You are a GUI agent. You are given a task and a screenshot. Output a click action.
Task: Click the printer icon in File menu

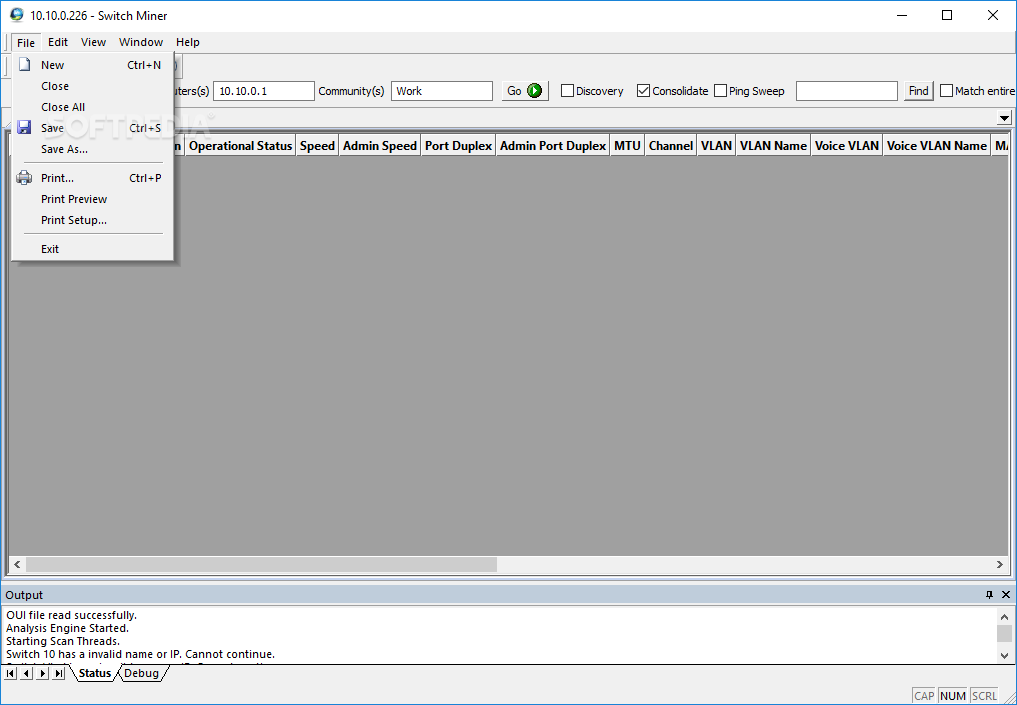[24, 178]
